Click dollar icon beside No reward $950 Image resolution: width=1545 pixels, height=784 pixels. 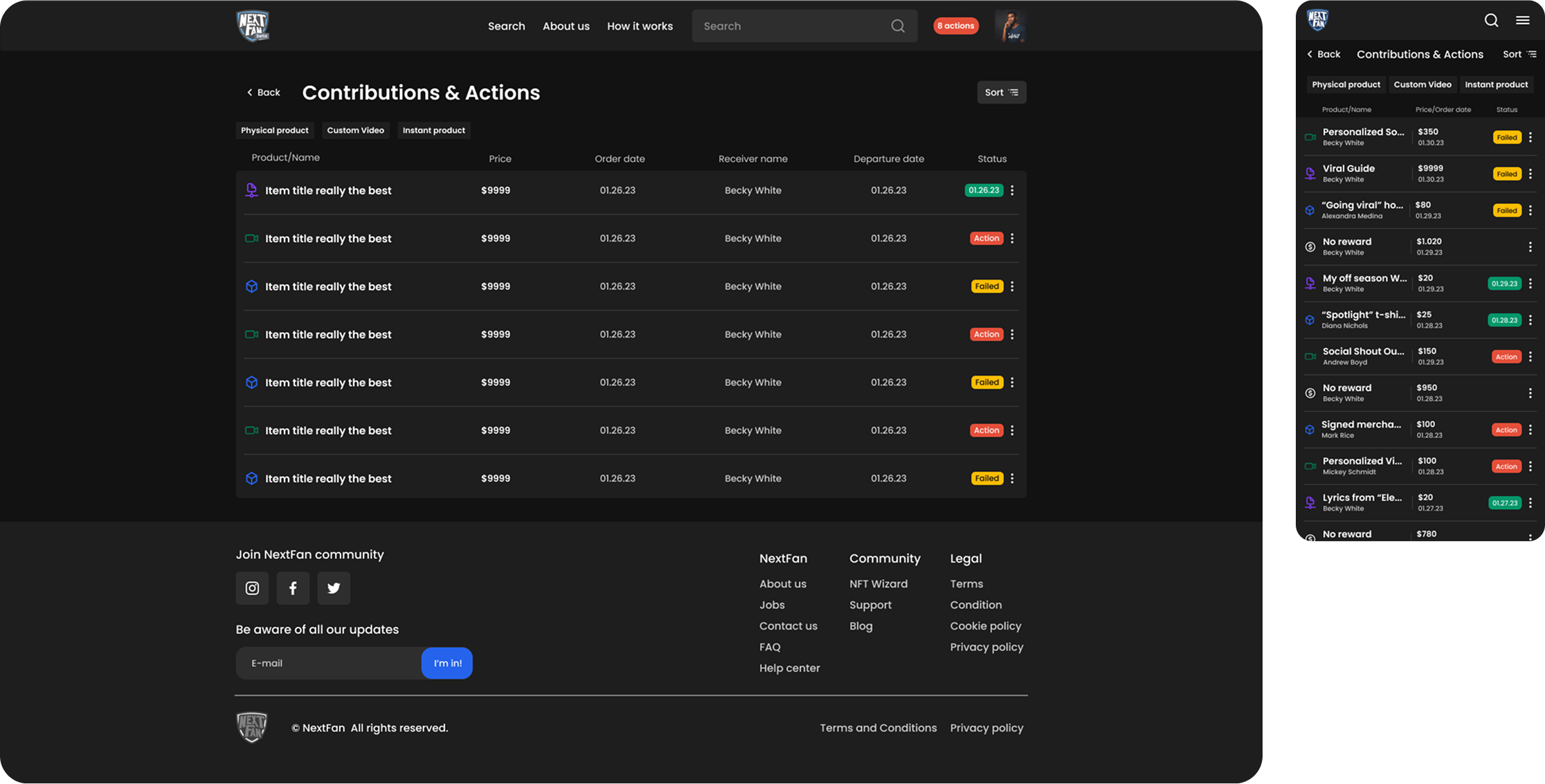(x=1310, y=393)
